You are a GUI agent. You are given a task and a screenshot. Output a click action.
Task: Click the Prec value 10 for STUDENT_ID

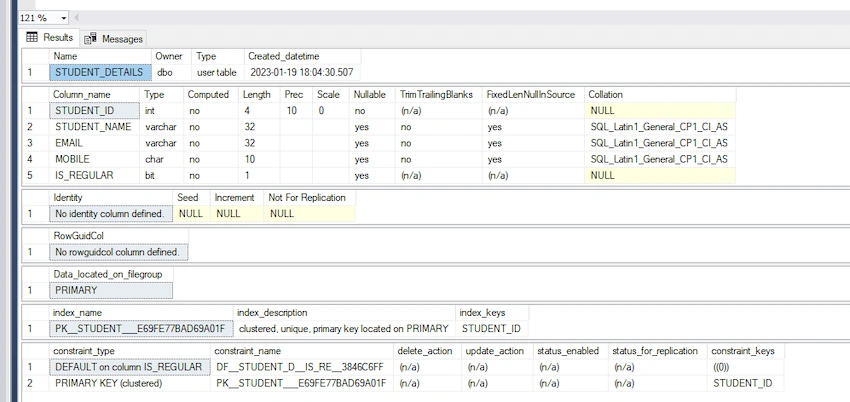(x=297, y=111)
